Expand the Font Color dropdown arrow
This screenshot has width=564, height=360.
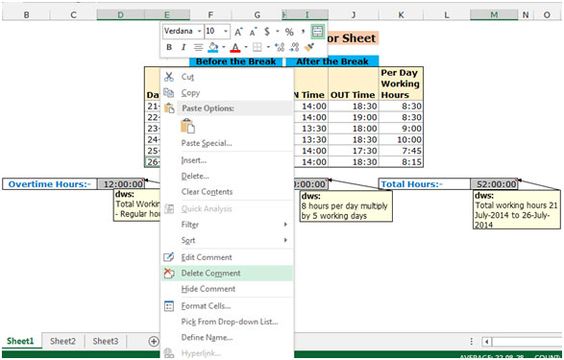246,47
